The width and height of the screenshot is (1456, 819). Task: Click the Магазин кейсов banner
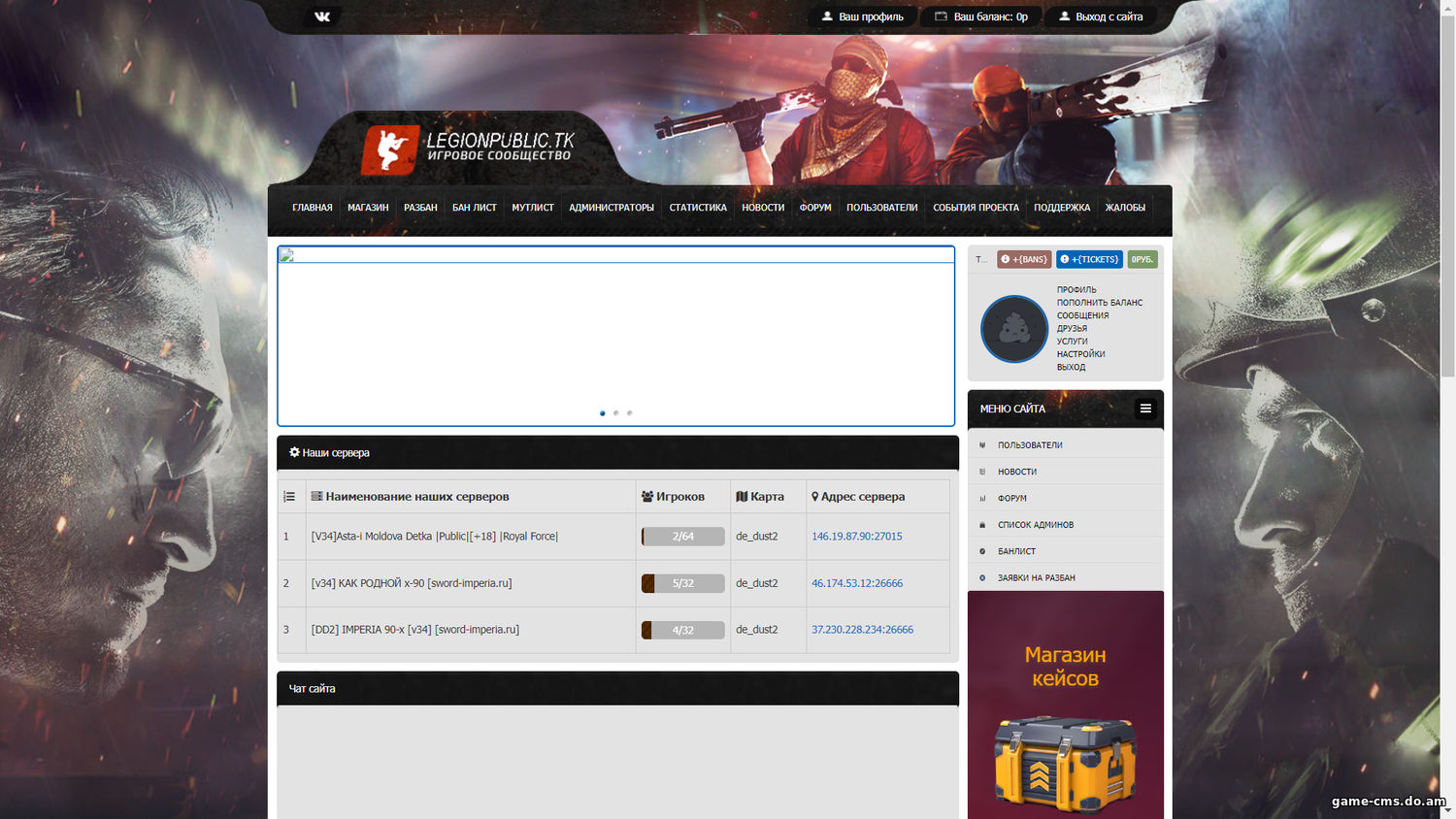pos(1066,704)
